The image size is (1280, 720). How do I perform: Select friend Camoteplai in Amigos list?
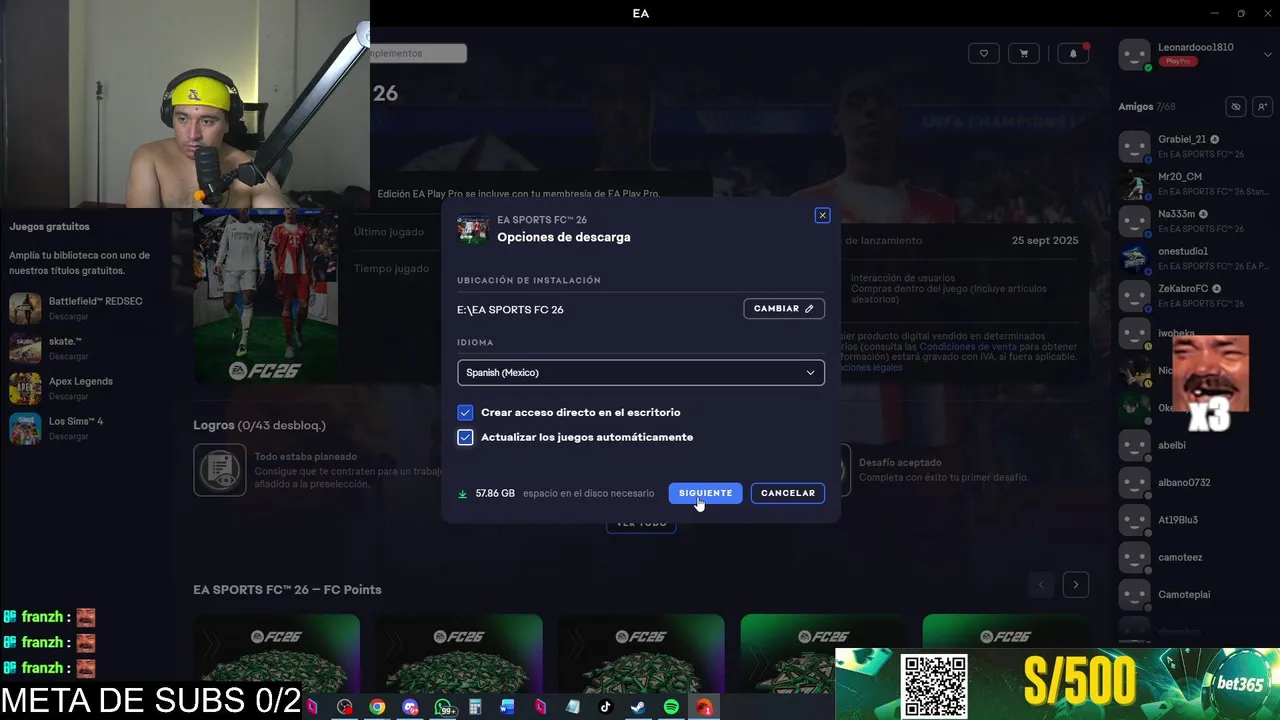point(1195,595)
